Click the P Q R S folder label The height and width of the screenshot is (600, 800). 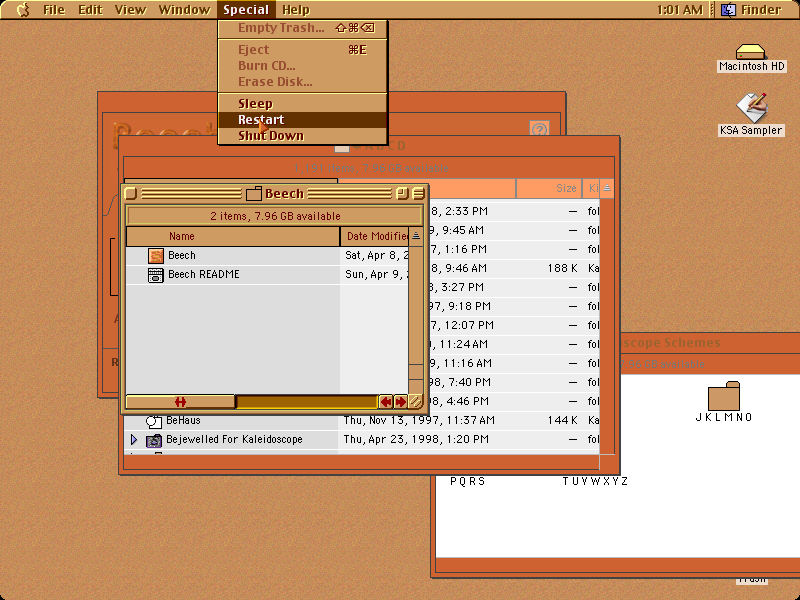(467, 481)
